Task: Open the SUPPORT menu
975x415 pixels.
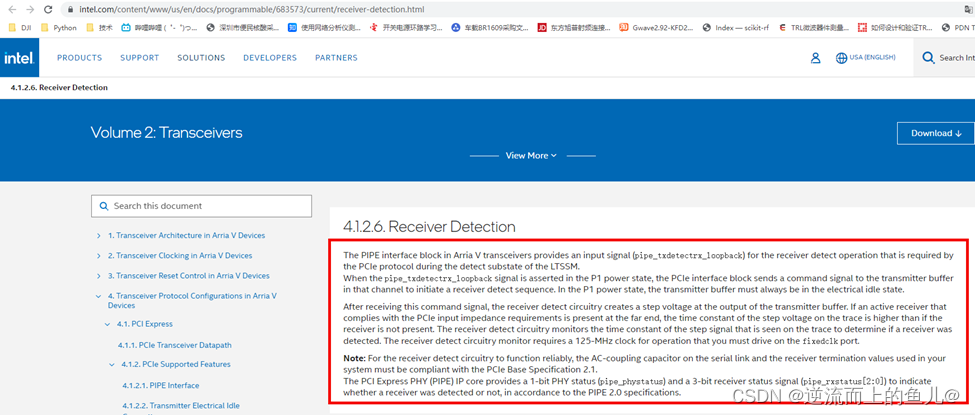Action: point(140,58)
